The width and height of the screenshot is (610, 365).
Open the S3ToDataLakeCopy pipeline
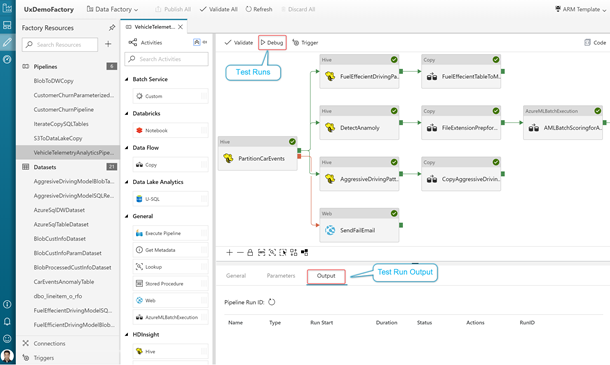(x=58, y=138)
